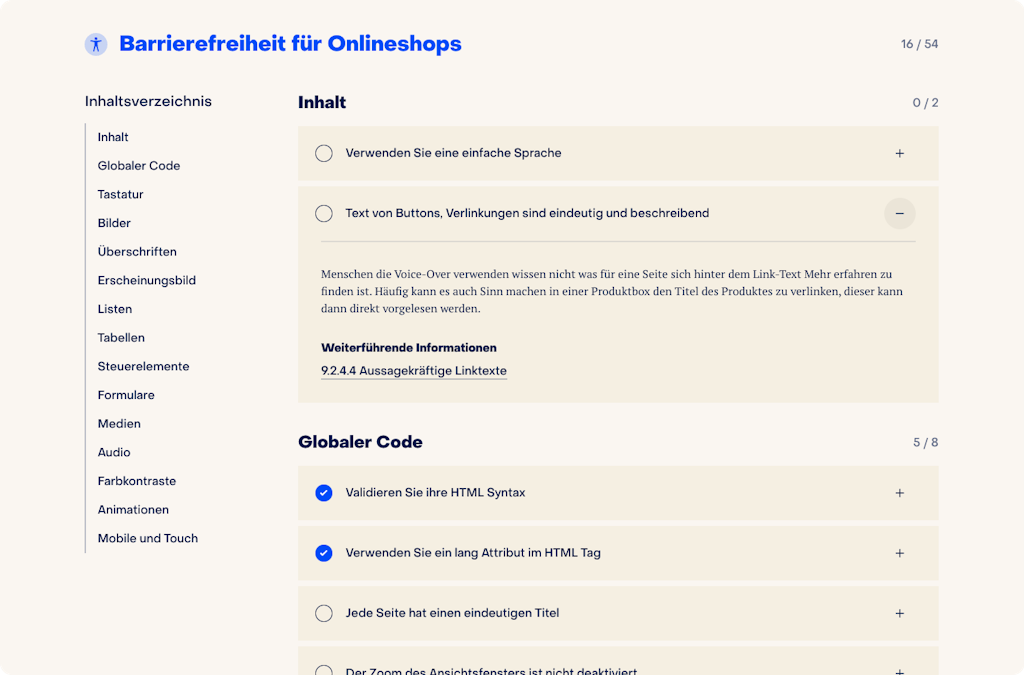Click 'Barrierefreiheit für Onlineshops' title link
The height and width of the screenshot is (675, 1024).
290,44
